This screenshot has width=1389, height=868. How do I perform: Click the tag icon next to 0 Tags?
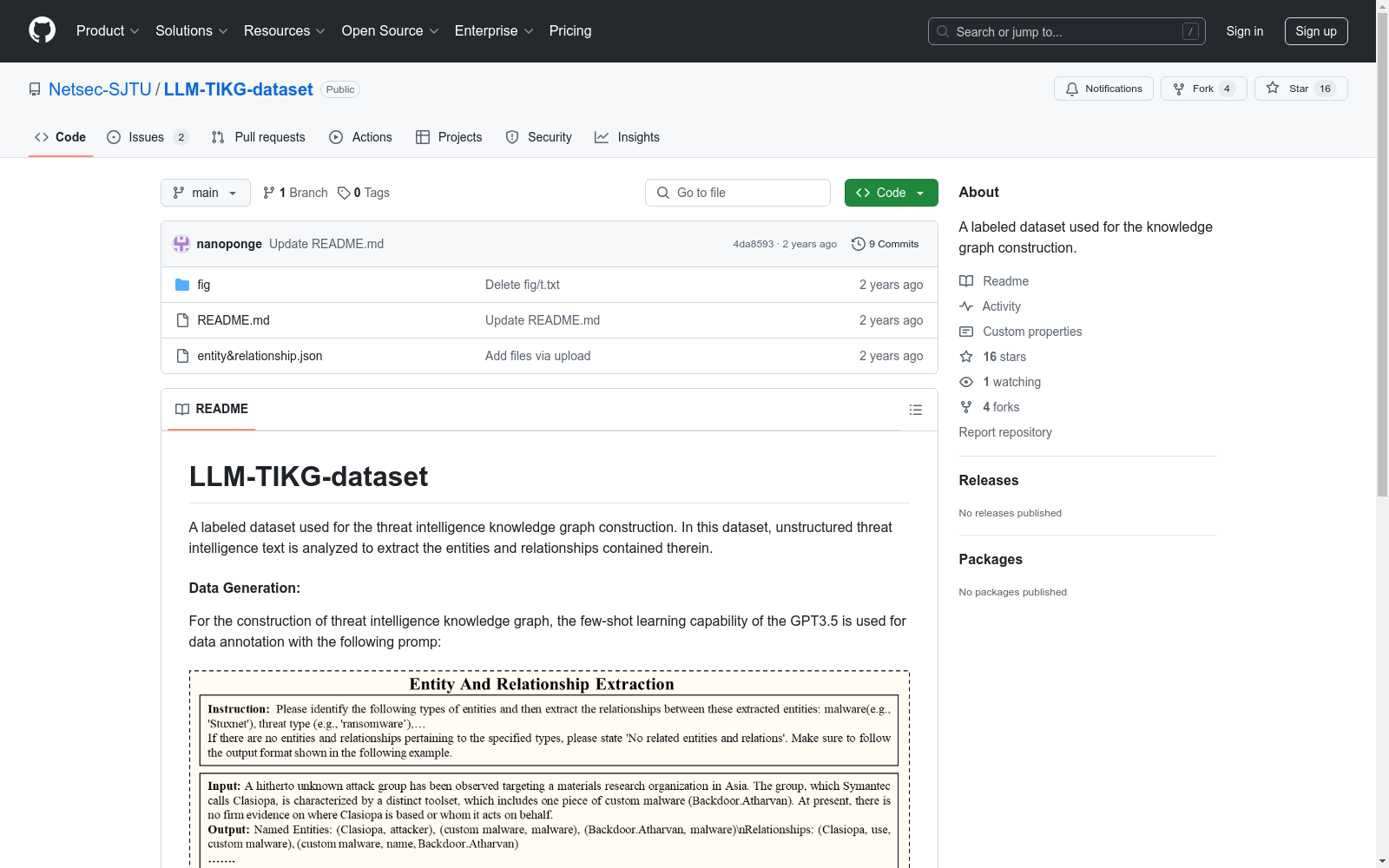(x=344, y=193)
